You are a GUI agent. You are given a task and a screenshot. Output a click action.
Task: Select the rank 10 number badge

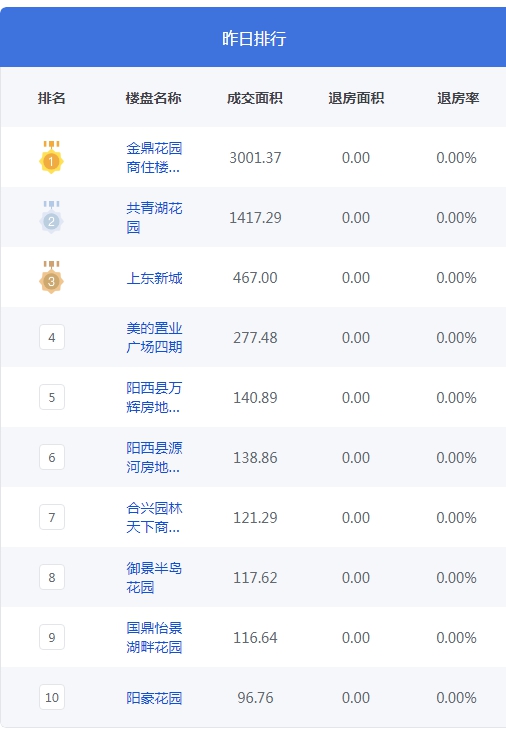(52, 697)
